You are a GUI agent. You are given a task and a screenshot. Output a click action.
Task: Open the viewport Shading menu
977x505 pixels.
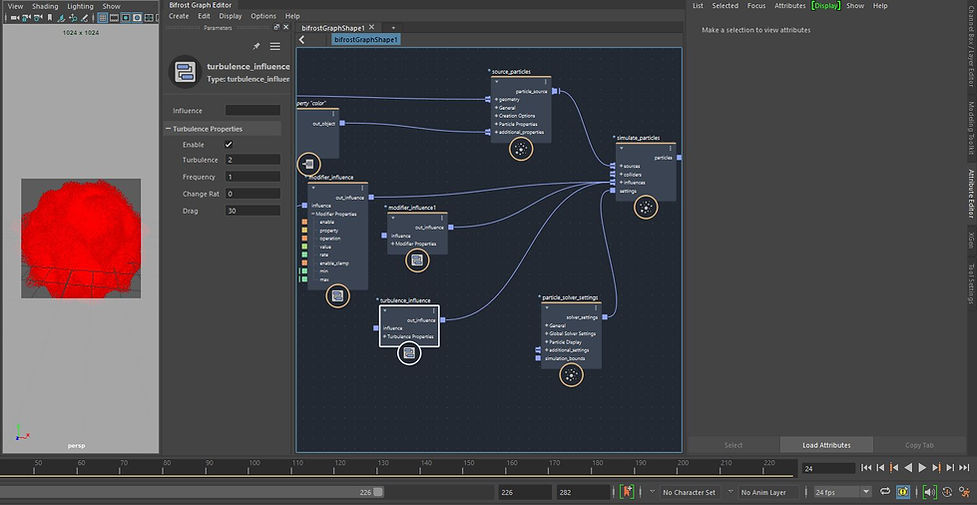[45, 6]
